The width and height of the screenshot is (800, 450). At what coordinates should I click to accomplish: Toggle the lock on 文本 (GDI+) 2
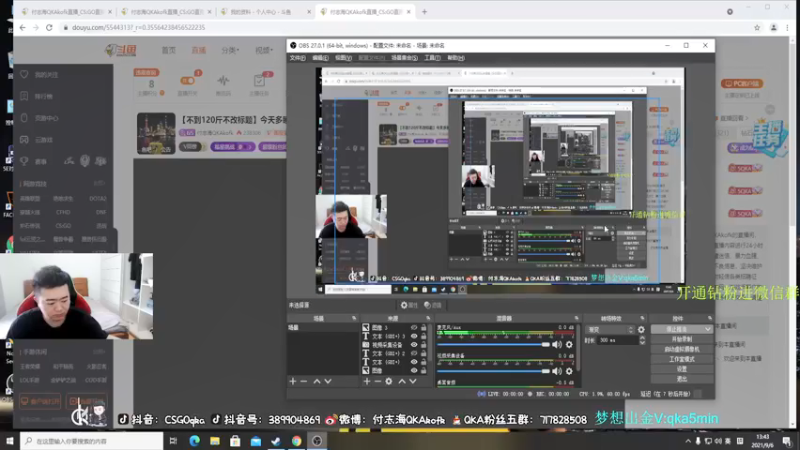click(x=423, y=353)
